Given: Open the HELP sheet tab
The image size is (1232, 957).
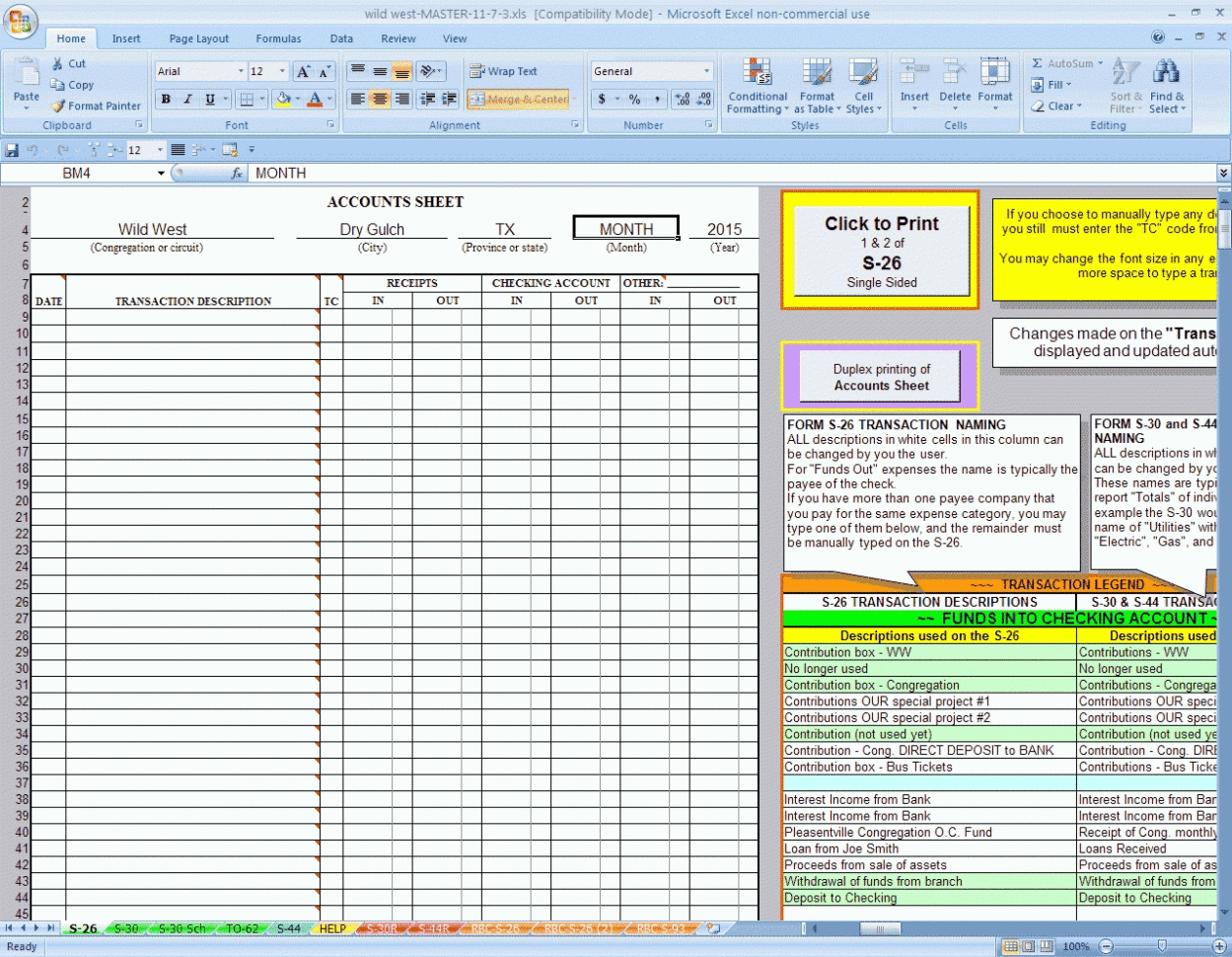Looking at the screenshot, I should click(x=332, y=927).
